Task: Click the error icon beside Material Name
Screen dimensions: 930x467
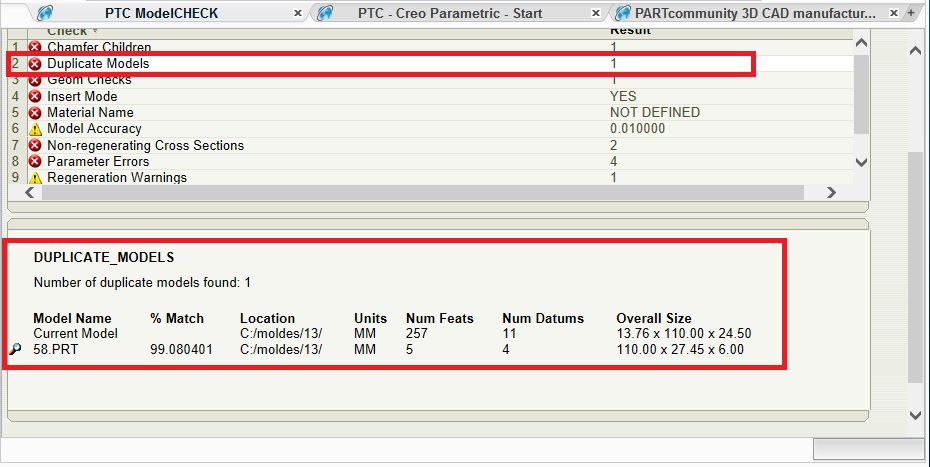Action: click(x=35, y=113)
